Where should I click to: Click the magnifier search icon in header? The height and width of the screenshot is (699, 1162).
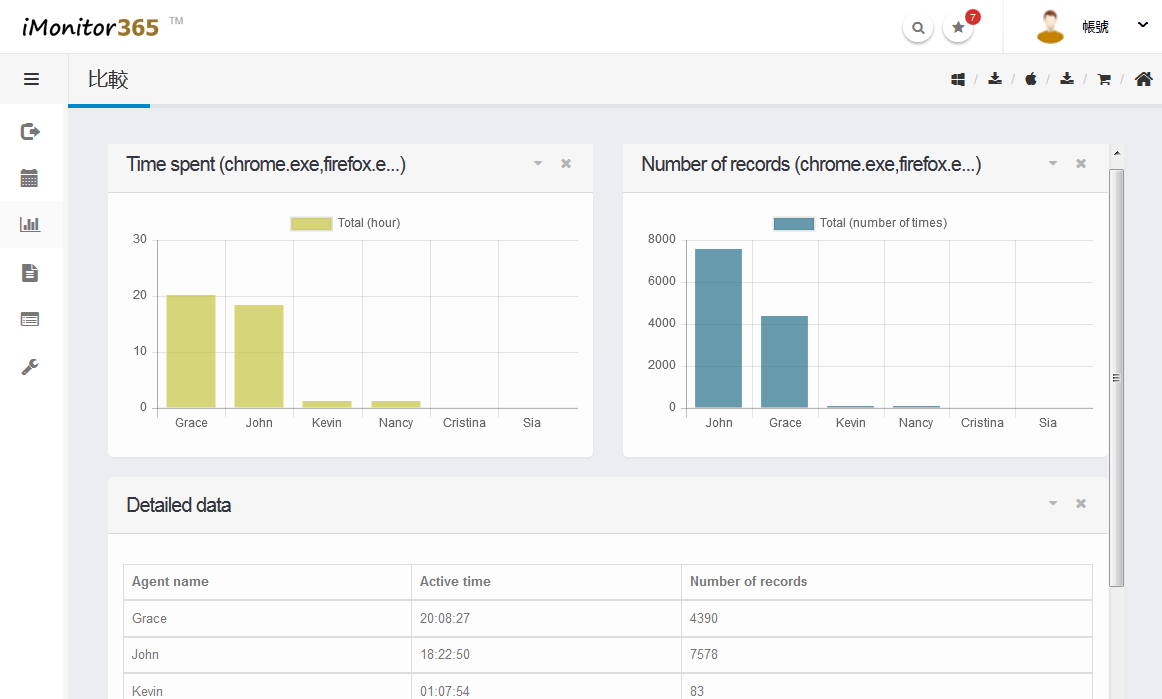pyautogui.click(x=918, y=28)
